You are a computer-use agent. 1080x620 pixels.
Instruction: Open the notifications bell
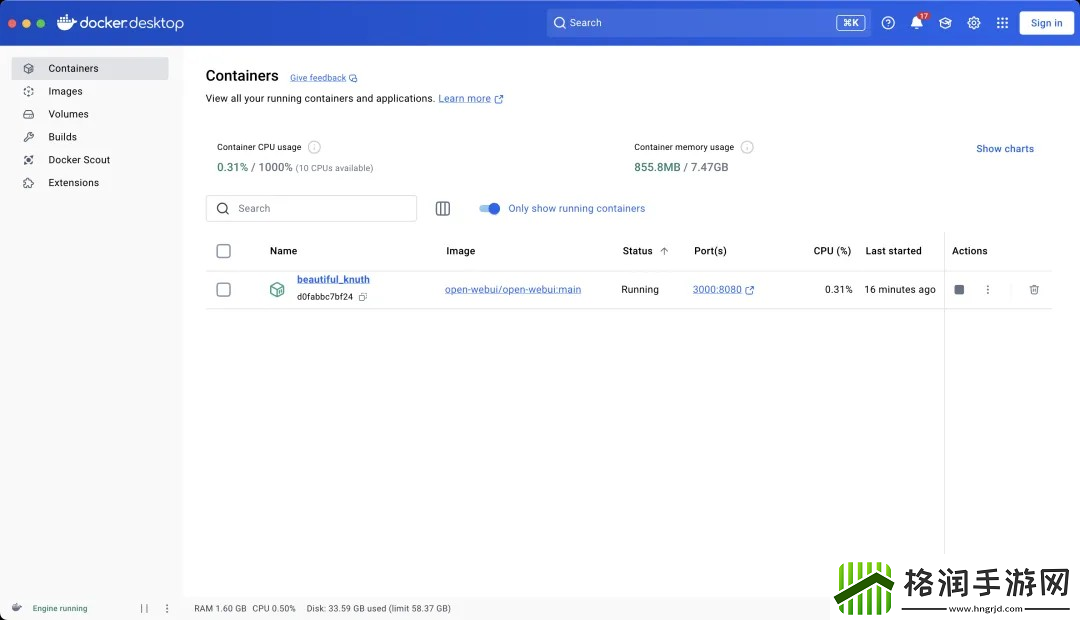click(916, 23)
